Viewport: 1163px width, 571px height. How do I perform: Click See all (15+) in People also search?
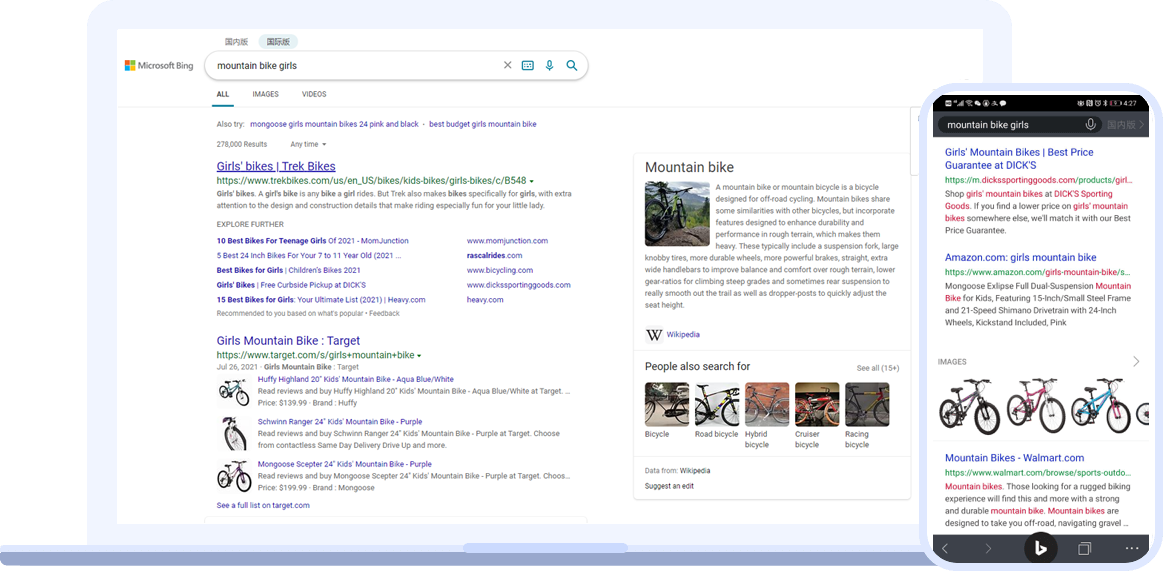(x=877, y=368)
